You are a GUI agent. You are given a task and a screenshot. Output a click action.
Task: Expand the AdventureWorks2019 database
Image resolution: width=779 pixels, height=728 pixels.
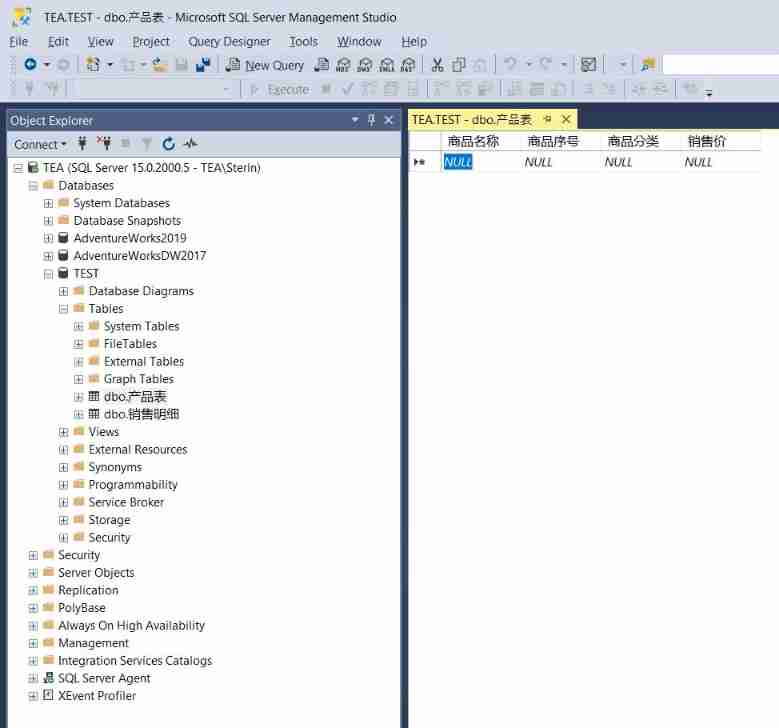pos(48,239)
